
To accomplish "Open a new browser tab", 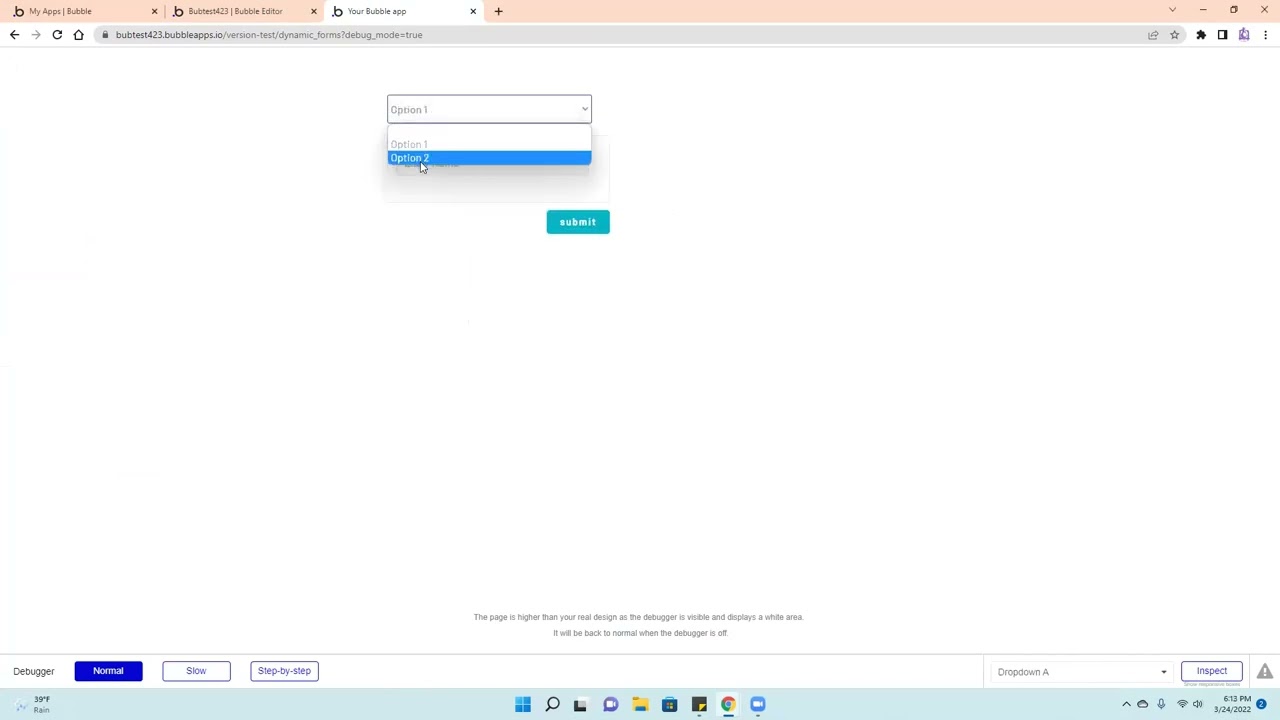I will [498, 11].
